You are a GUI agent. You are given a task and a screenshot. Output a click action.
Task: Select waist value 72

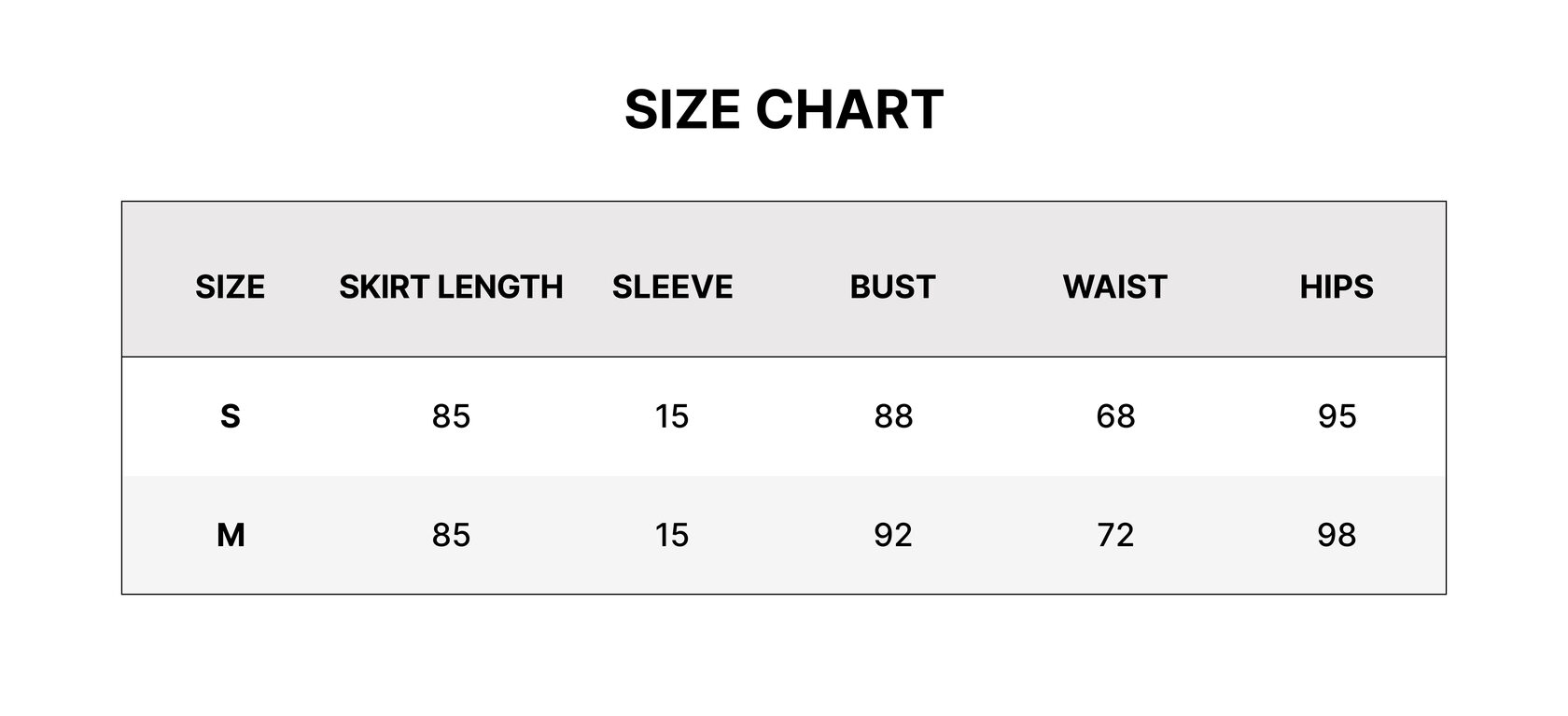coord(1115,535)
